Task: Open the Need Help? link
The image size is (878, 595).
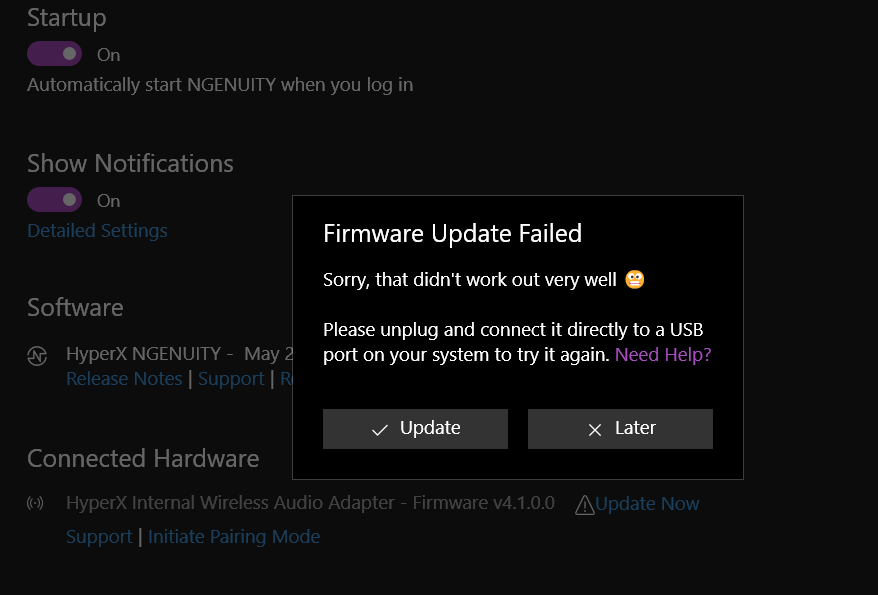Action: click(663, 354)
